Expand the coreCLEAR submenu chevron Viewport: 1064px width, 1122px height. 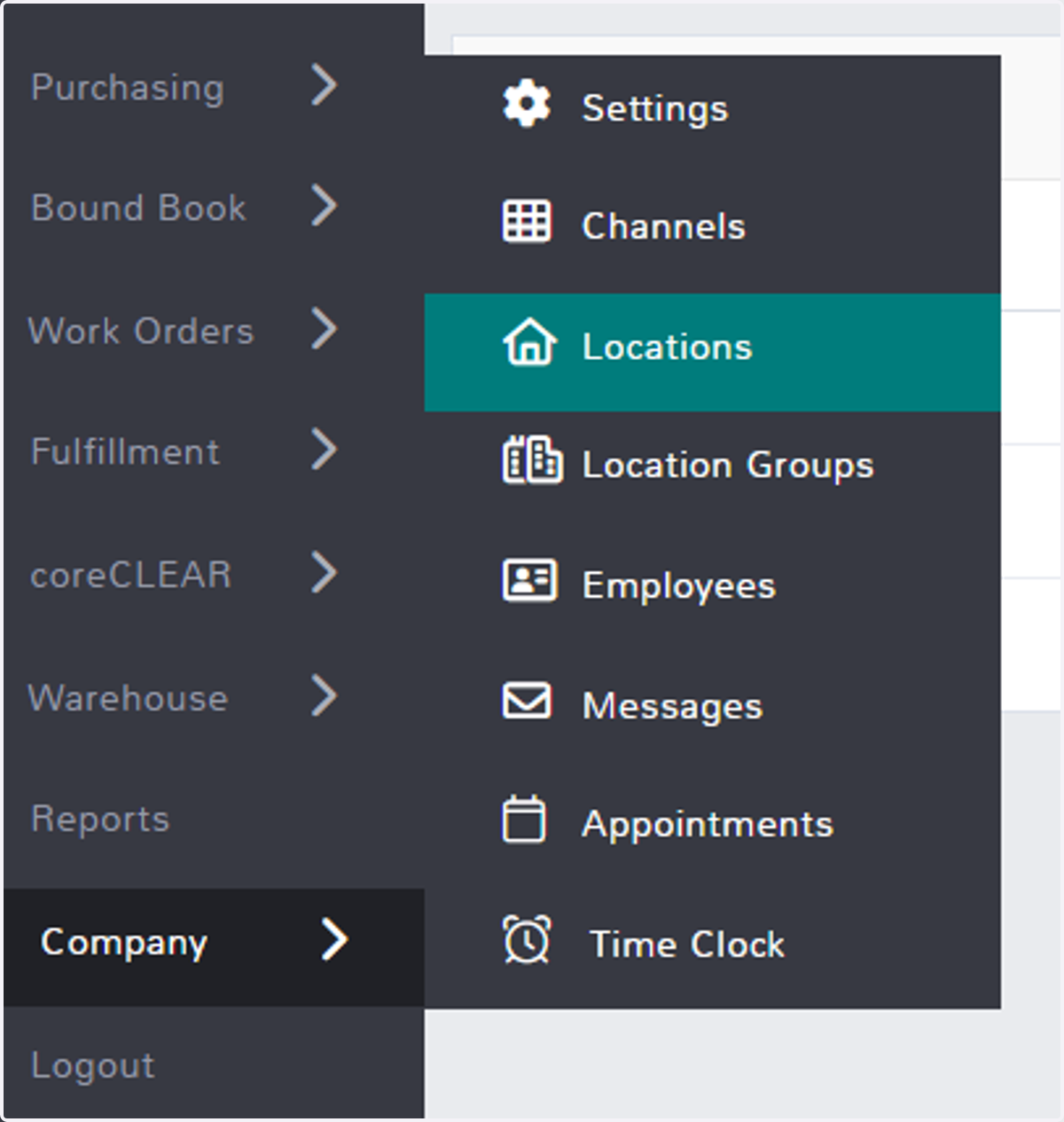click(325, 572)
